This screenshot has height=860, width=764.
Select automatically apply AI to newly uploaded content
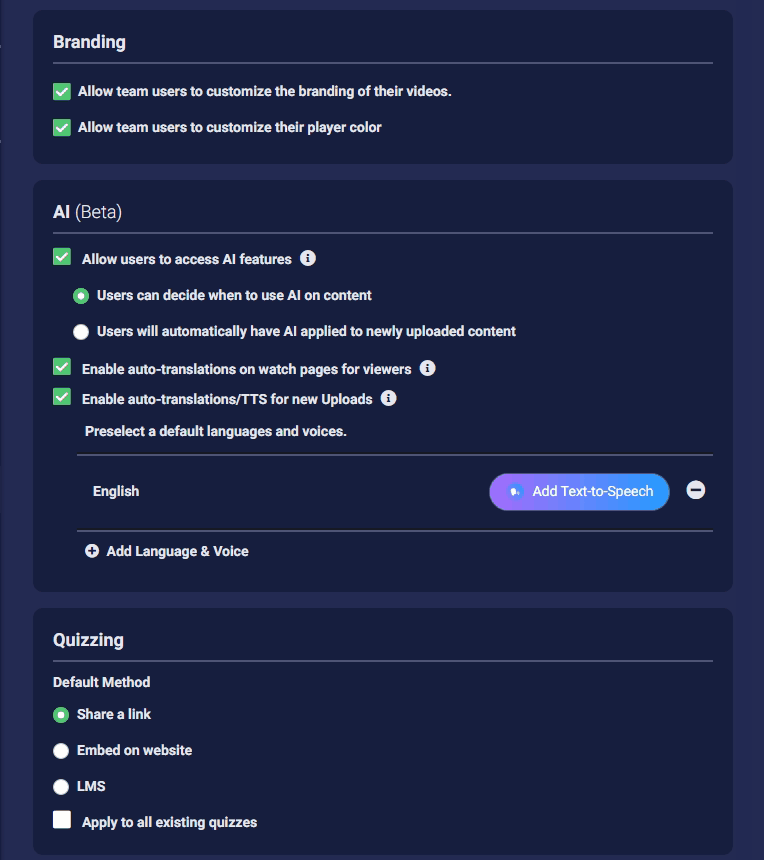coord(81,332)
